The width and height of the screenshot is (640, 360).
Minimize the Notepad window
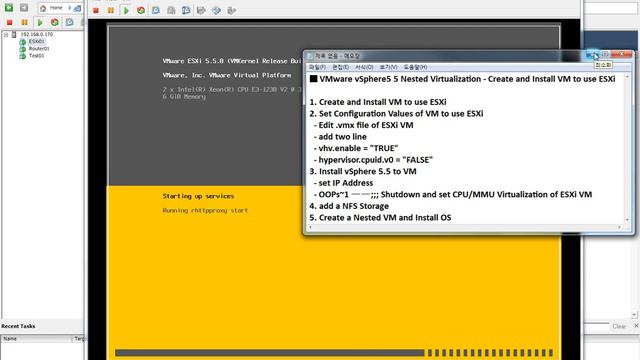coord(592,55)
